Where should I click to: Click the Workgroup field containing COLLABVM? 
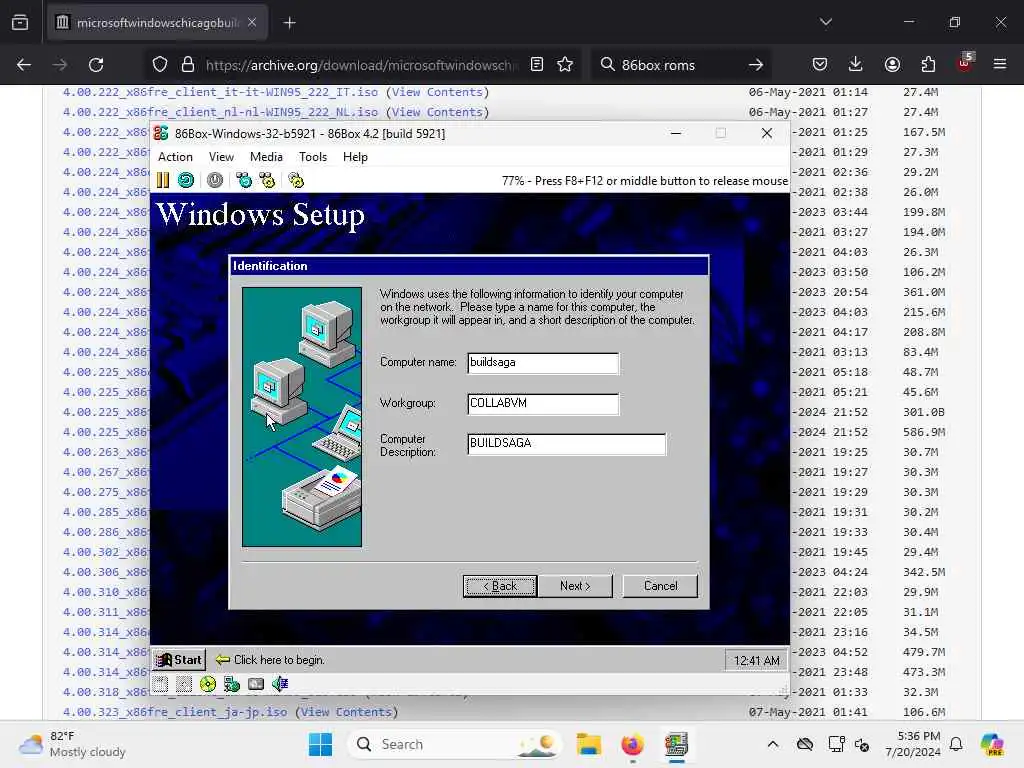pyautogui.click(x=543, y=404)
